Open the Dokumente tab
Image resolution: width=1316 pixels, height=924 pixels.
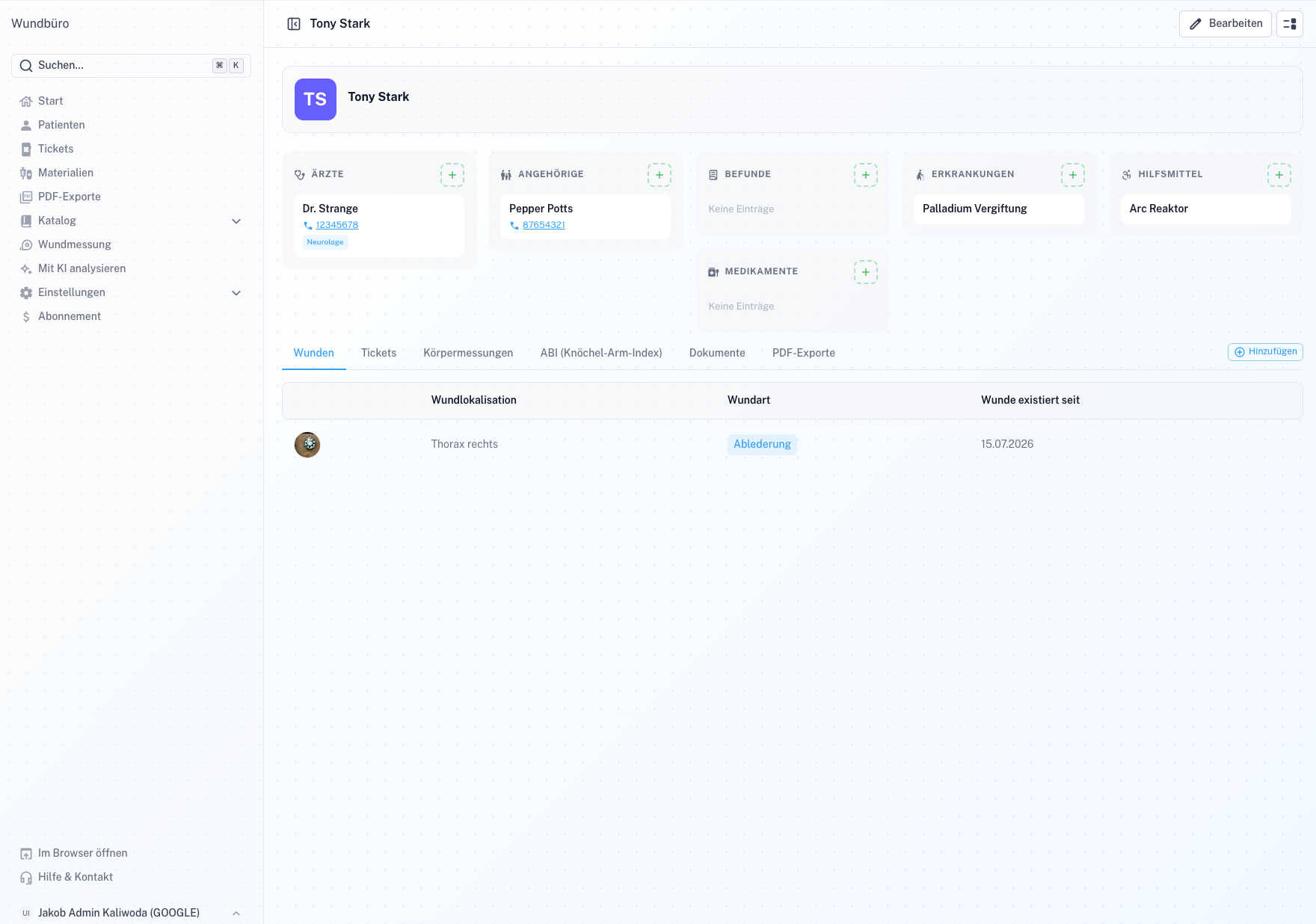pos(717,353)
